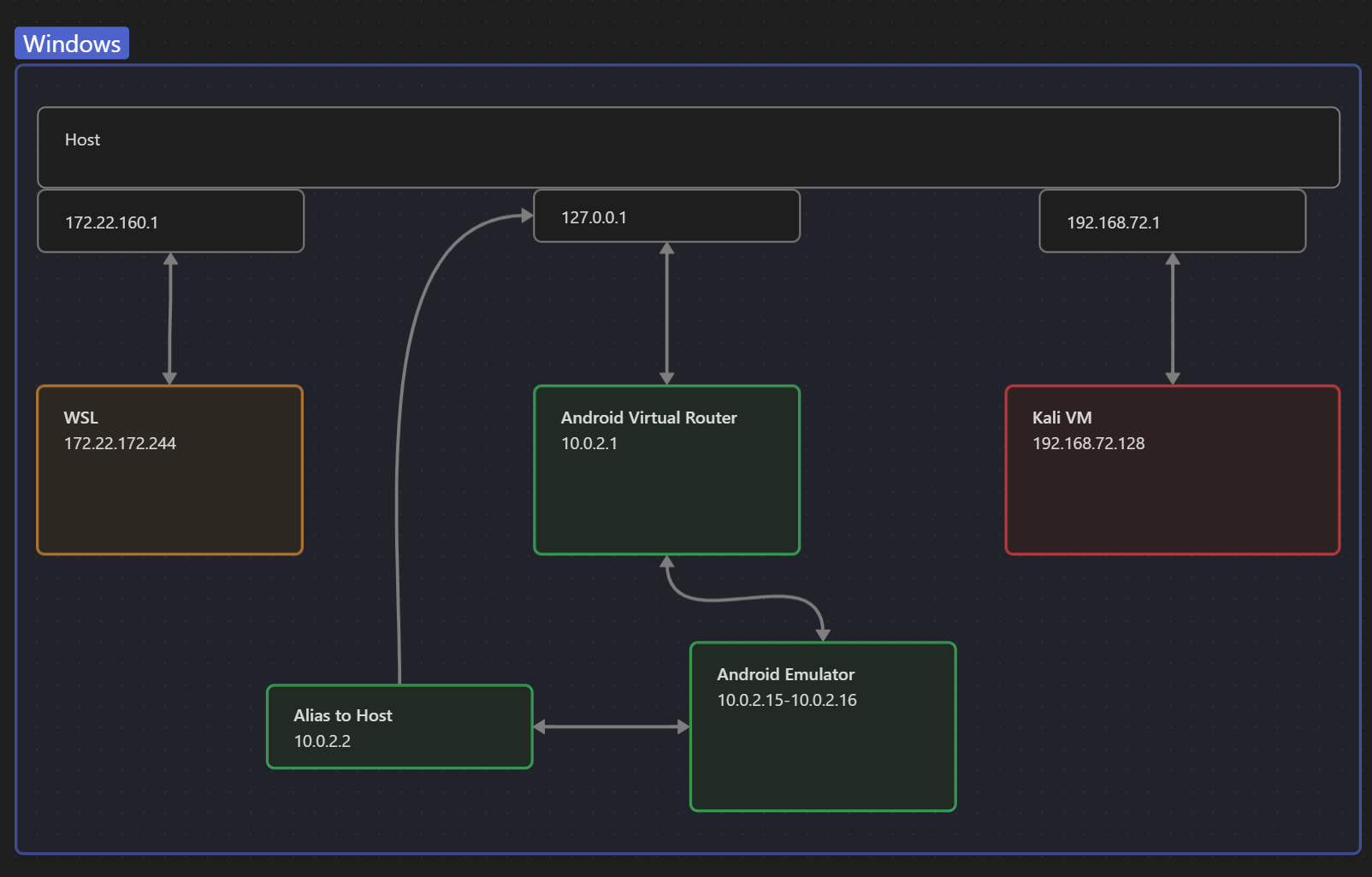Select the red Kali VM card title
Viewport: 1372px width, 877px height.
pyautogui.click(x=1062, y=418)
